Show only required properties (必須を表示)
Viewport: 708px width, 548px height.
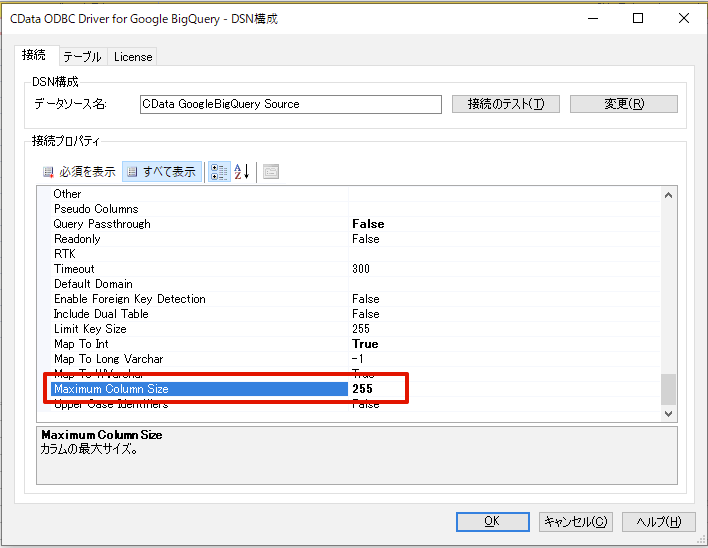point(79,172)
